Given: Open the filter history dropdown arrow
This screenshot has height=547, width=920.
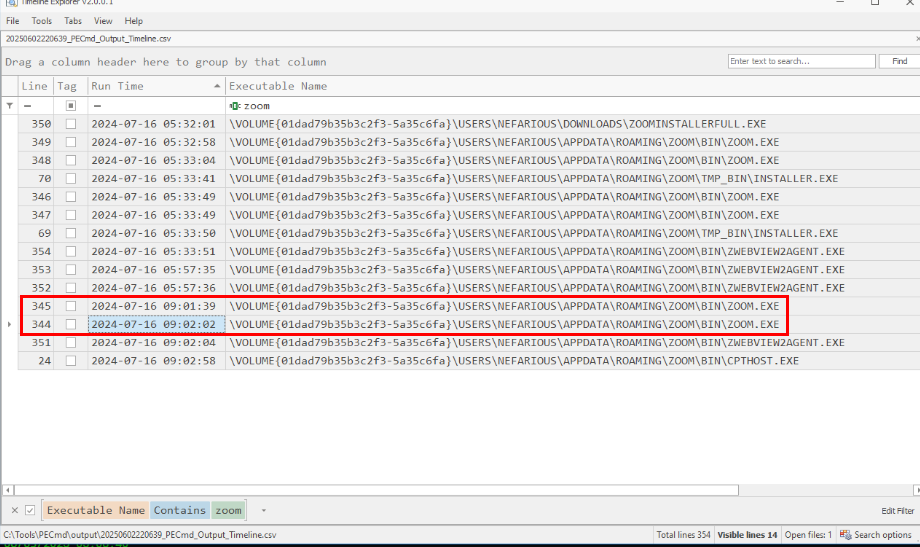Looking at the screenshot, I should point(263,510).
